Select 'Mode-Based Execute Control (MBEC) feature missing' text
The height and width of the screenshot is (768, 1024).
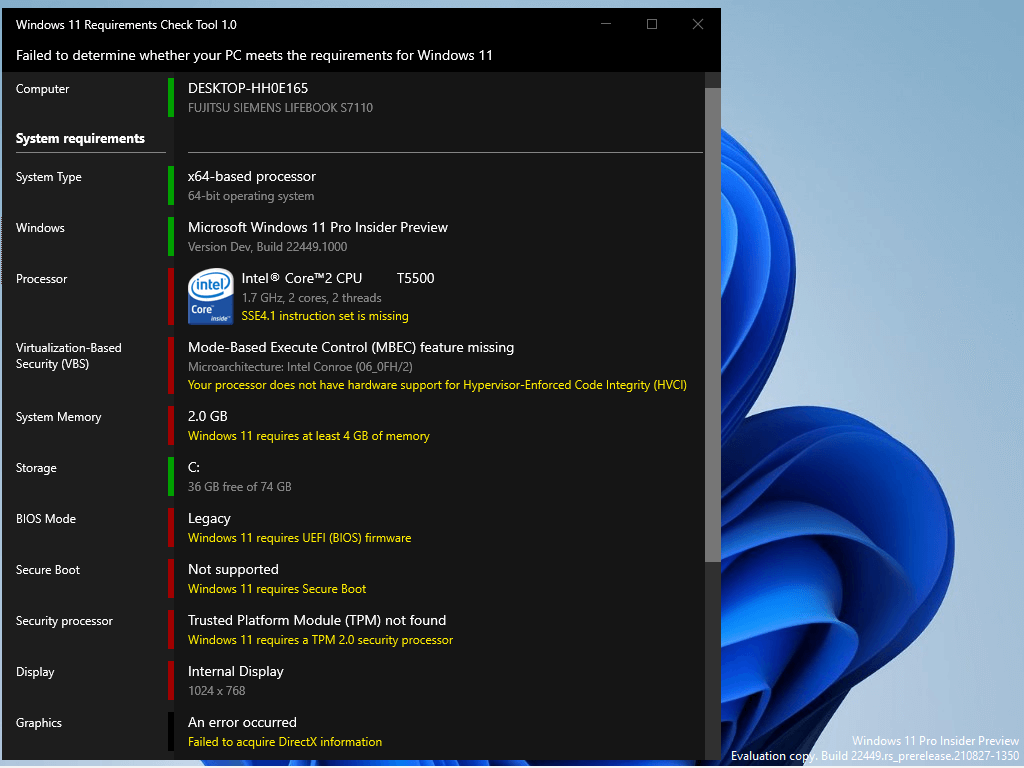tap(351, 347)
